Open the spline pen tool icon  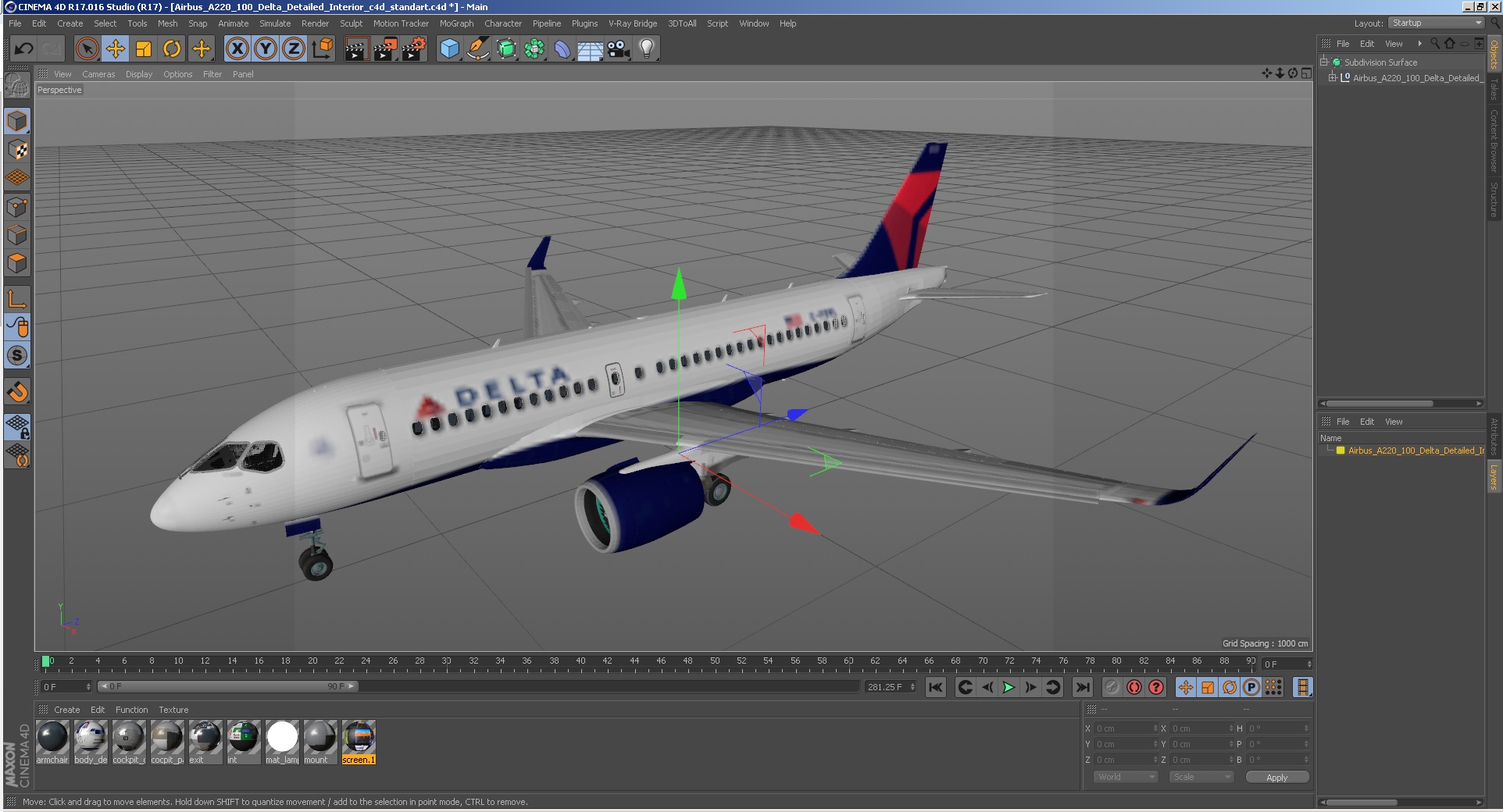478,49
